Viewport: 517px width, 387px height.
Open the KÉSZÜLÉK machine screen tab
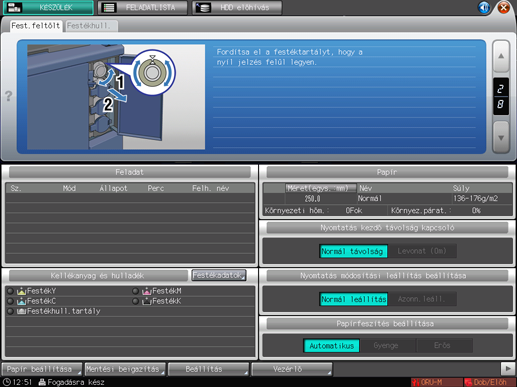48,7
